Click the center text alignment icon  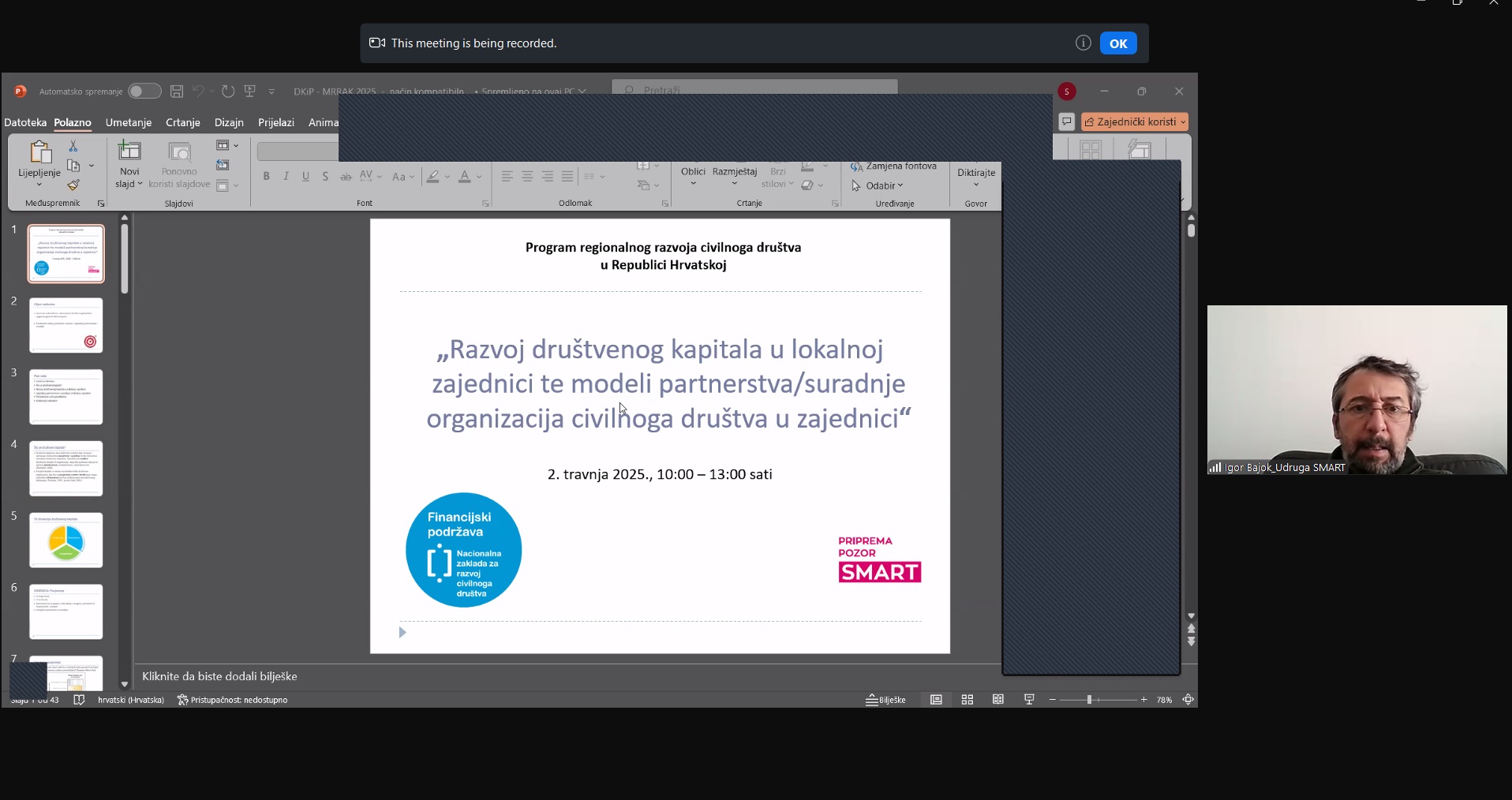[x=527, y=177]
